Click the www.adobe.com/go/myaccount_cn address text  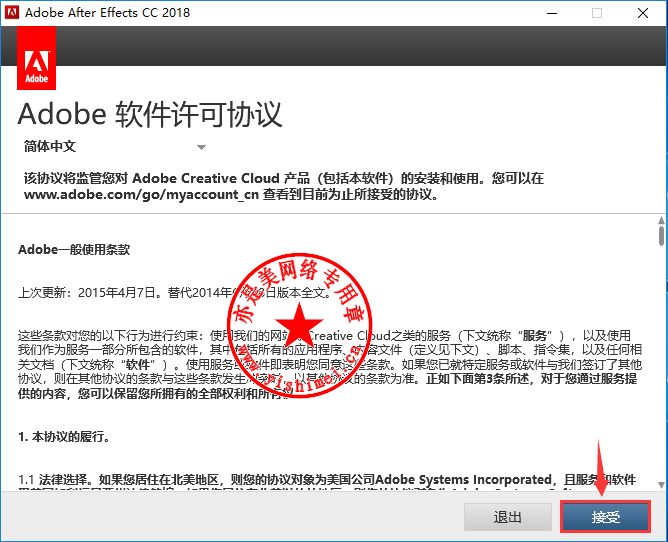[141, 194]
